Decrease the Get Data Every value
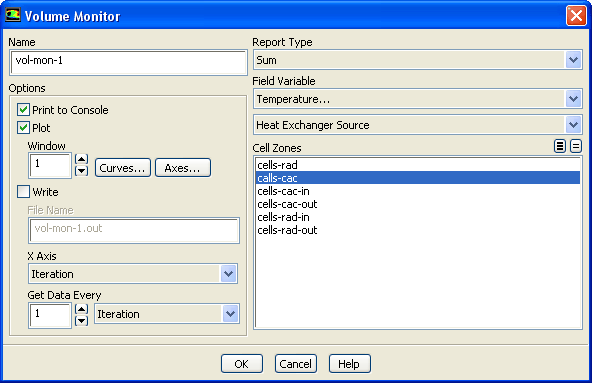592x383 pixels. click(82, 321)
